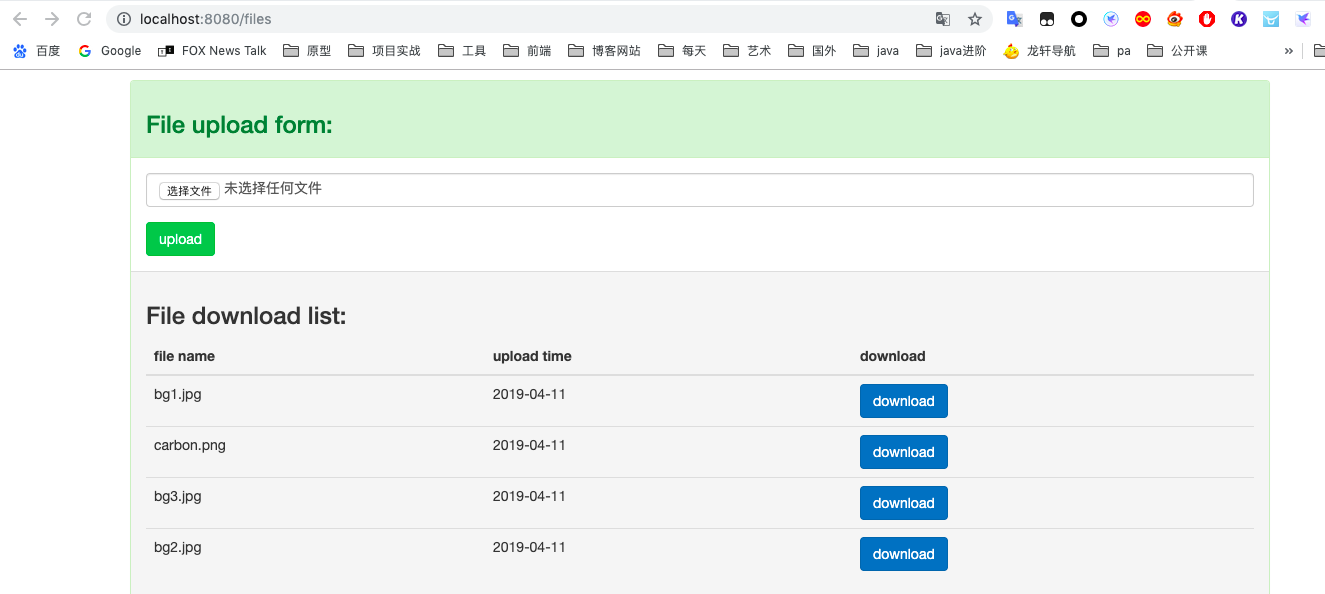Image resolution: width=1325 pixels, height=594 pixels.
Task: Select the bg2.jpg file name cell
Action: click(178, 547)
